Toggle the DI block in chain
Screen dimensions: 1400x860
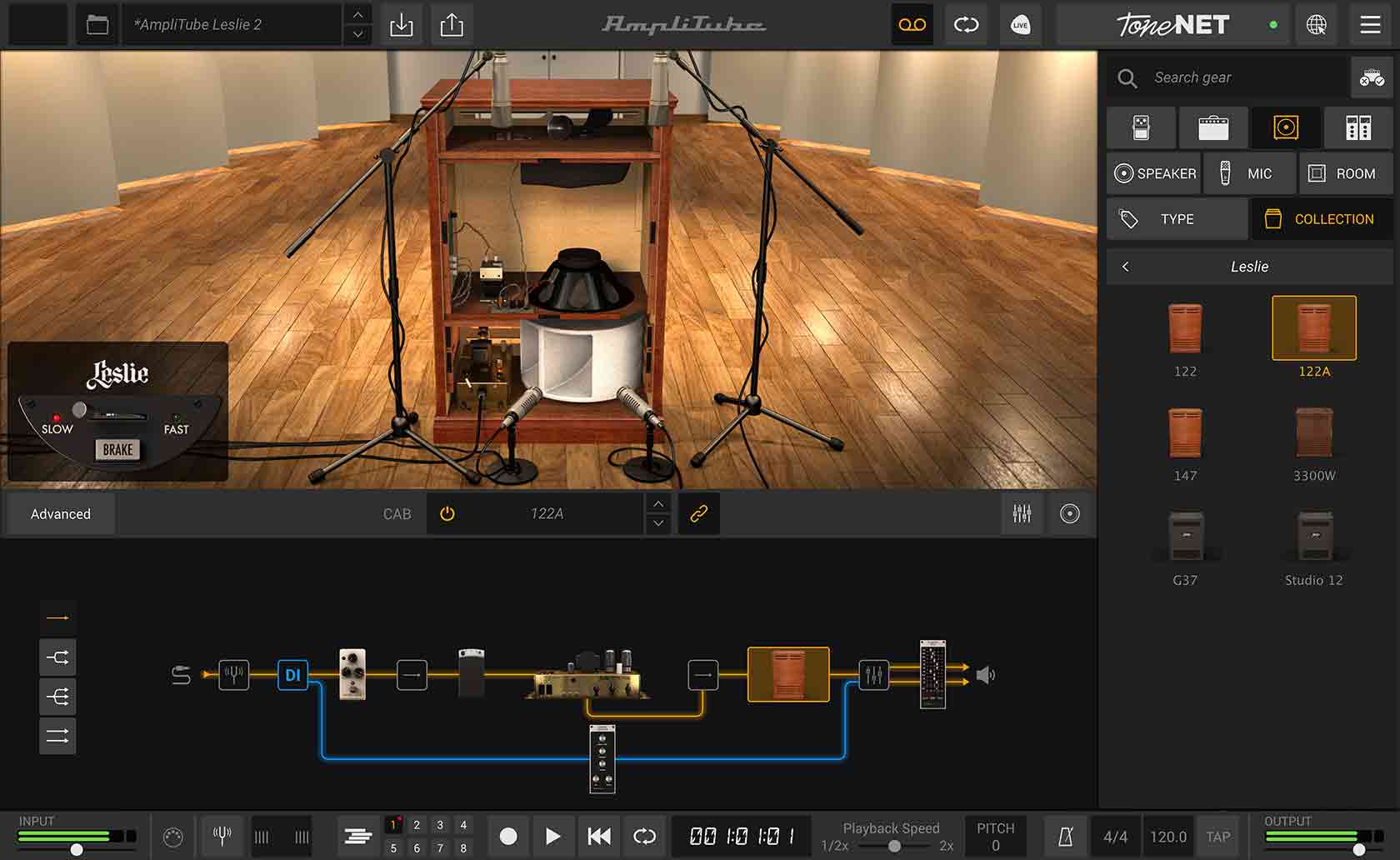[292, 674]
